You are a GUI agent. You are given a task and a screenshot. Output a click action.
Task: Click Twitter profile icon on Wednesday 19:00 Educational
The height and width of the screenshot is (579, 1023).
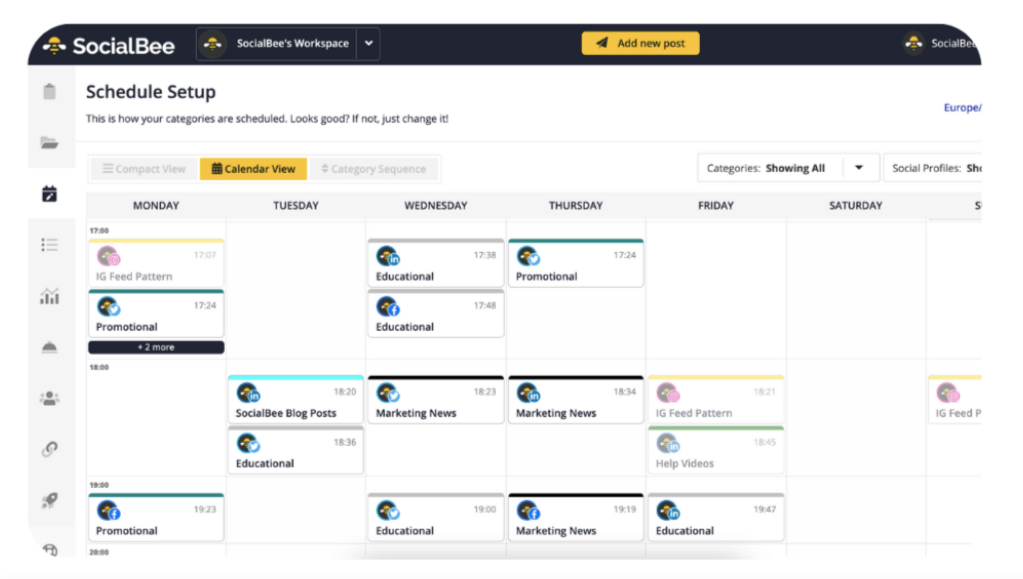388,510
